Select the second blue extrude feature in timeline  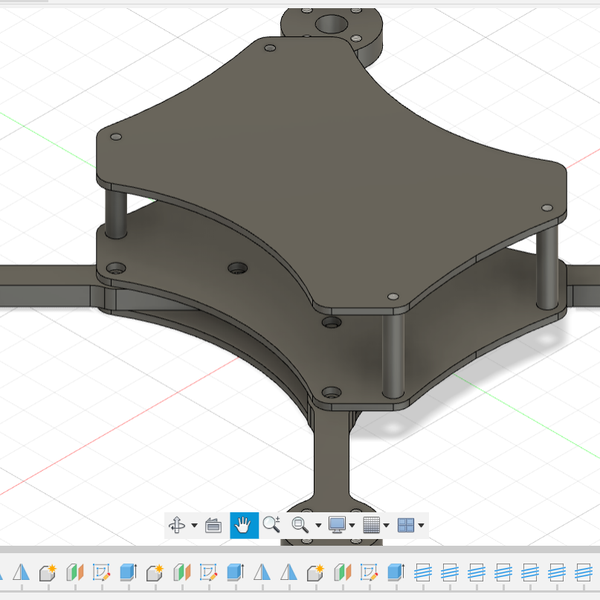pos(235,573)
